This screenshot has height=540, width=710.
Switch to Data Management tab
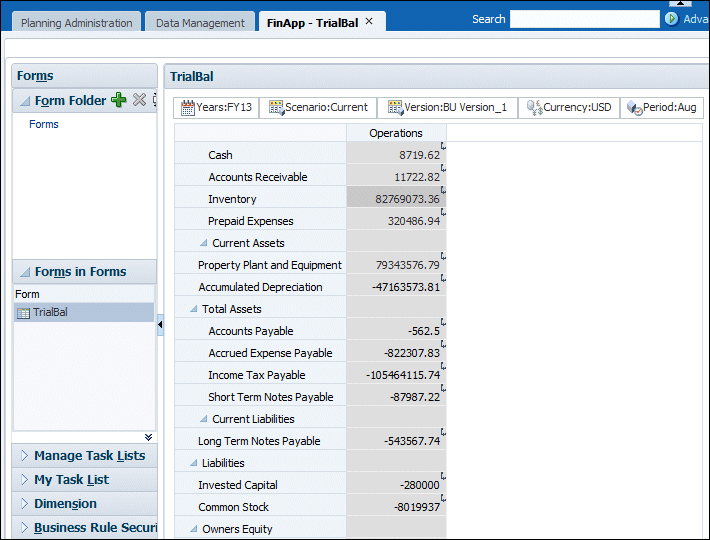200,23
